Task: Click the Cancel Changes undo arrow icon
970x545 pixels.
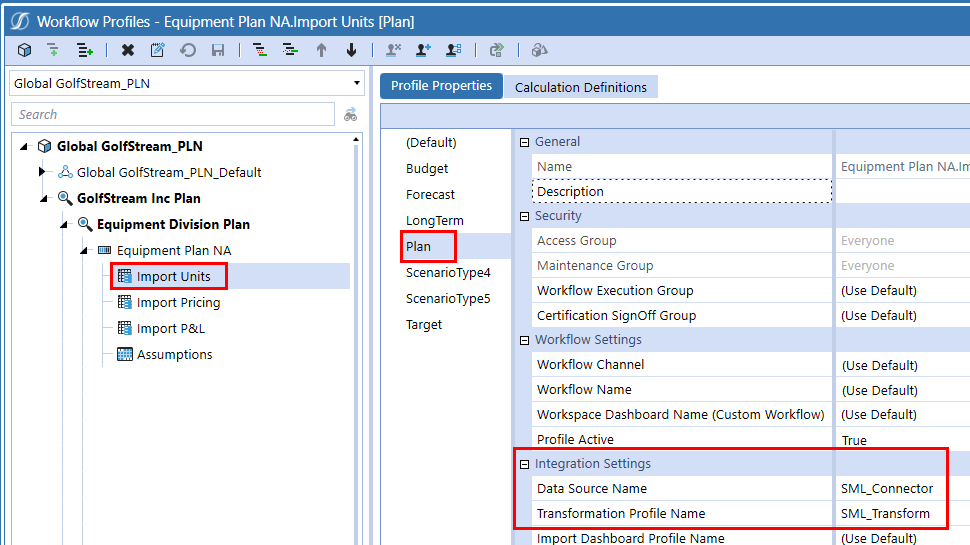Action: point(188,50)
